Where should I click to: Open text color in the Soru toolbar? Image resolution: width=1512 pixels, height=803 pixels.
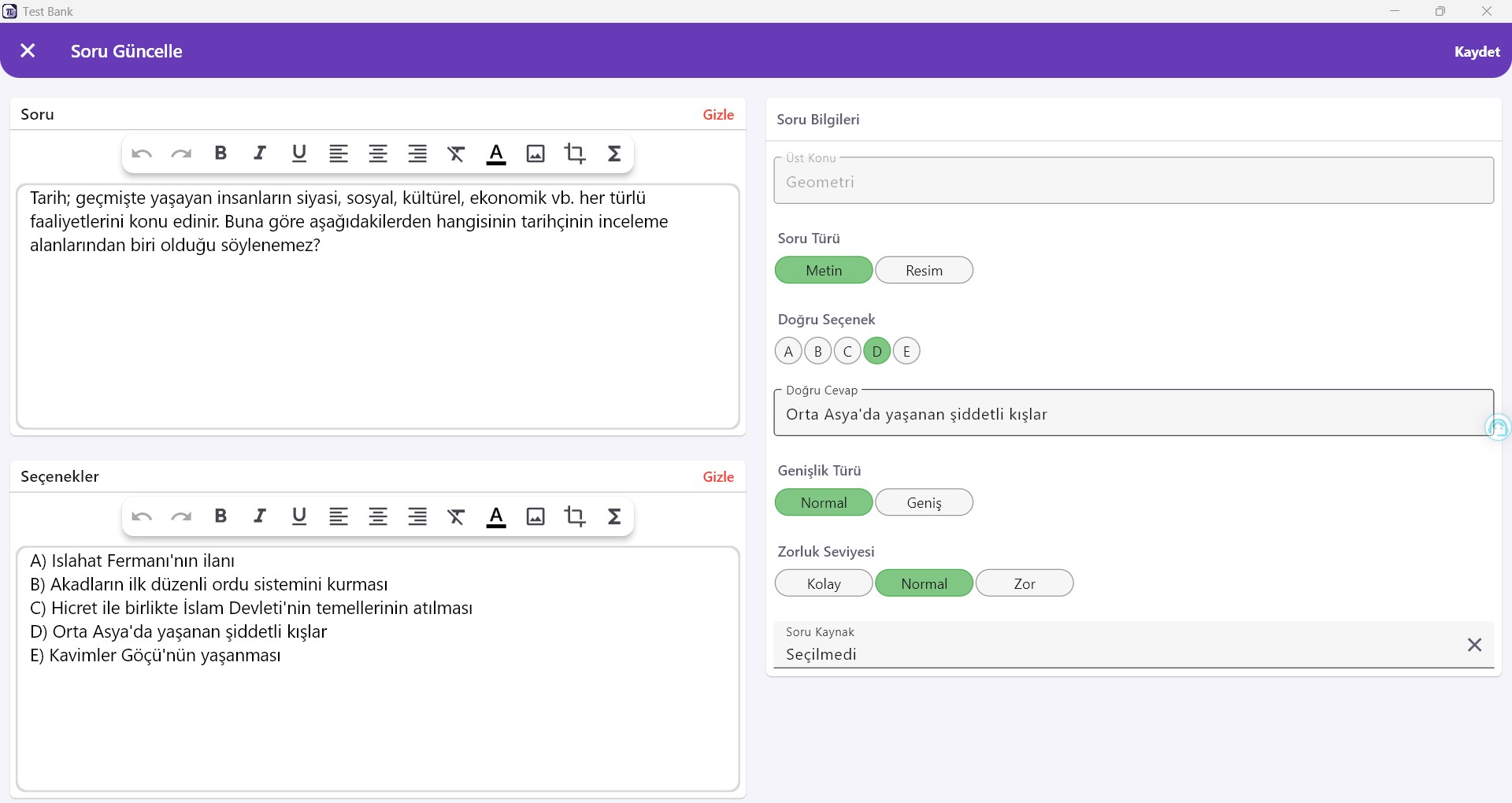(496, 154)
